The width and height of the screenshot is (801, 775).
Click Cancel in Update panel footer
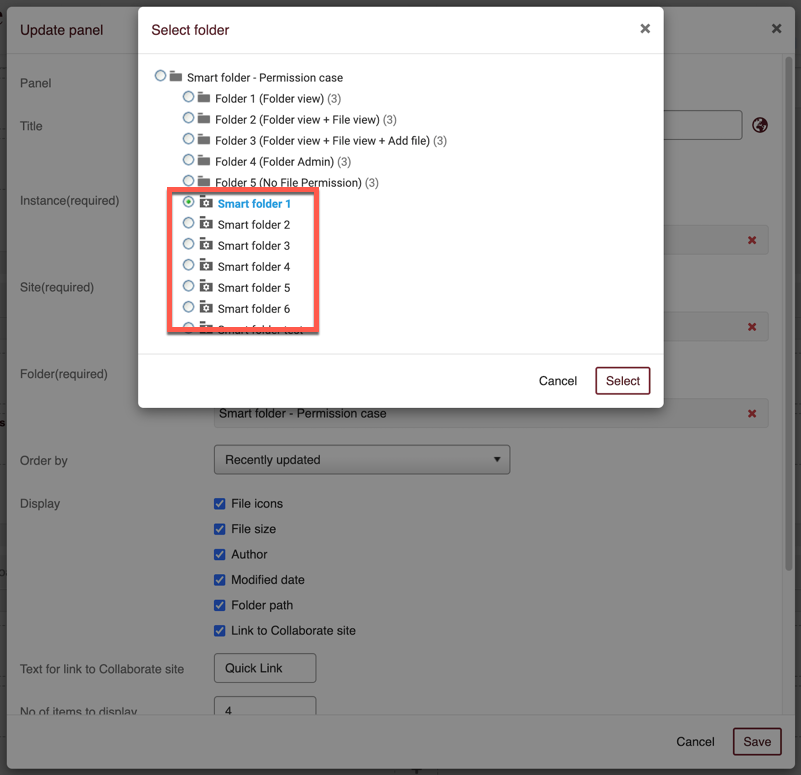tap(695, 741)
